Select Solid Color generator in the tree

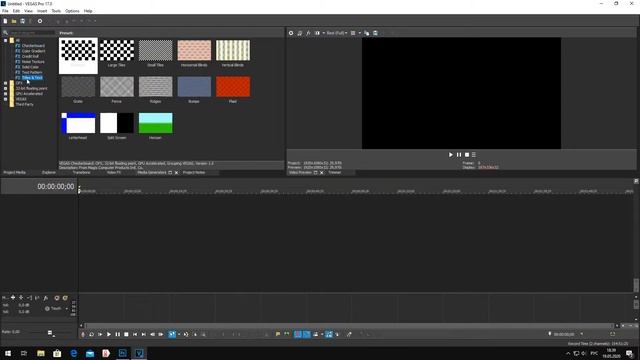coord(30,67)
